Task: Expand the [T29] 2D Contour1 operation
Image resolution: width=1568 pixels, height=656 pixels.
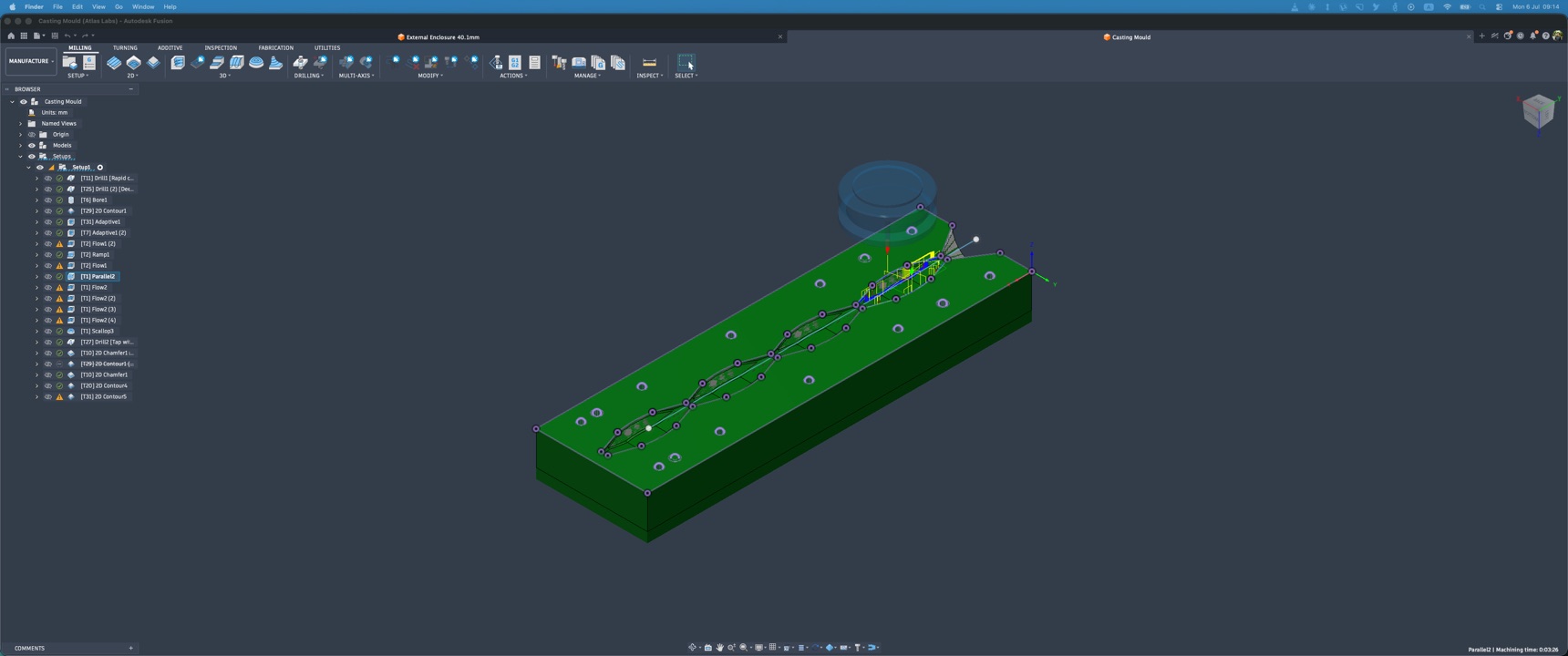Action: point(37,211)
